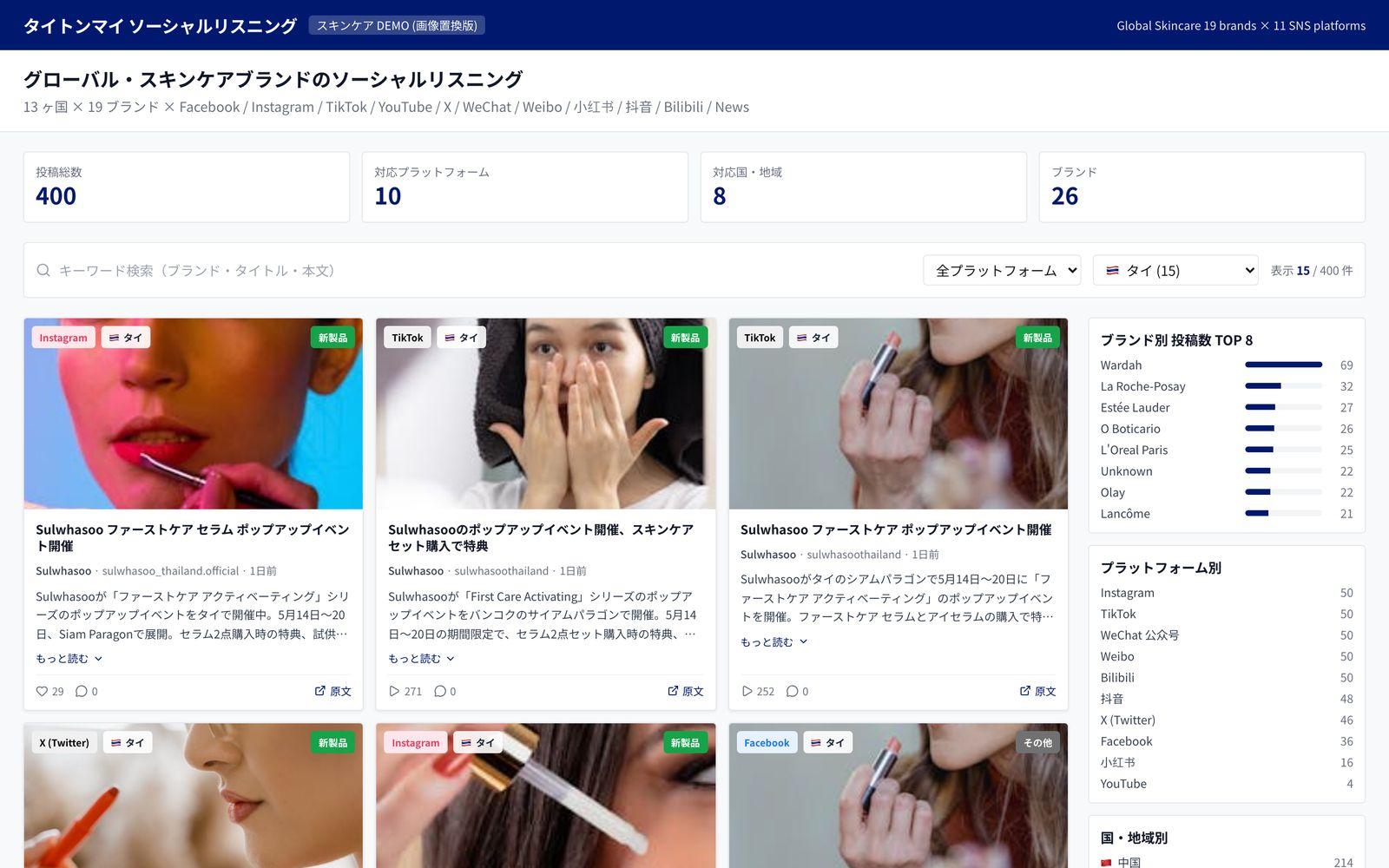
Task: Click external link icon on sulwhasoo_thailand.official card
Action: [x=320, y=691]
